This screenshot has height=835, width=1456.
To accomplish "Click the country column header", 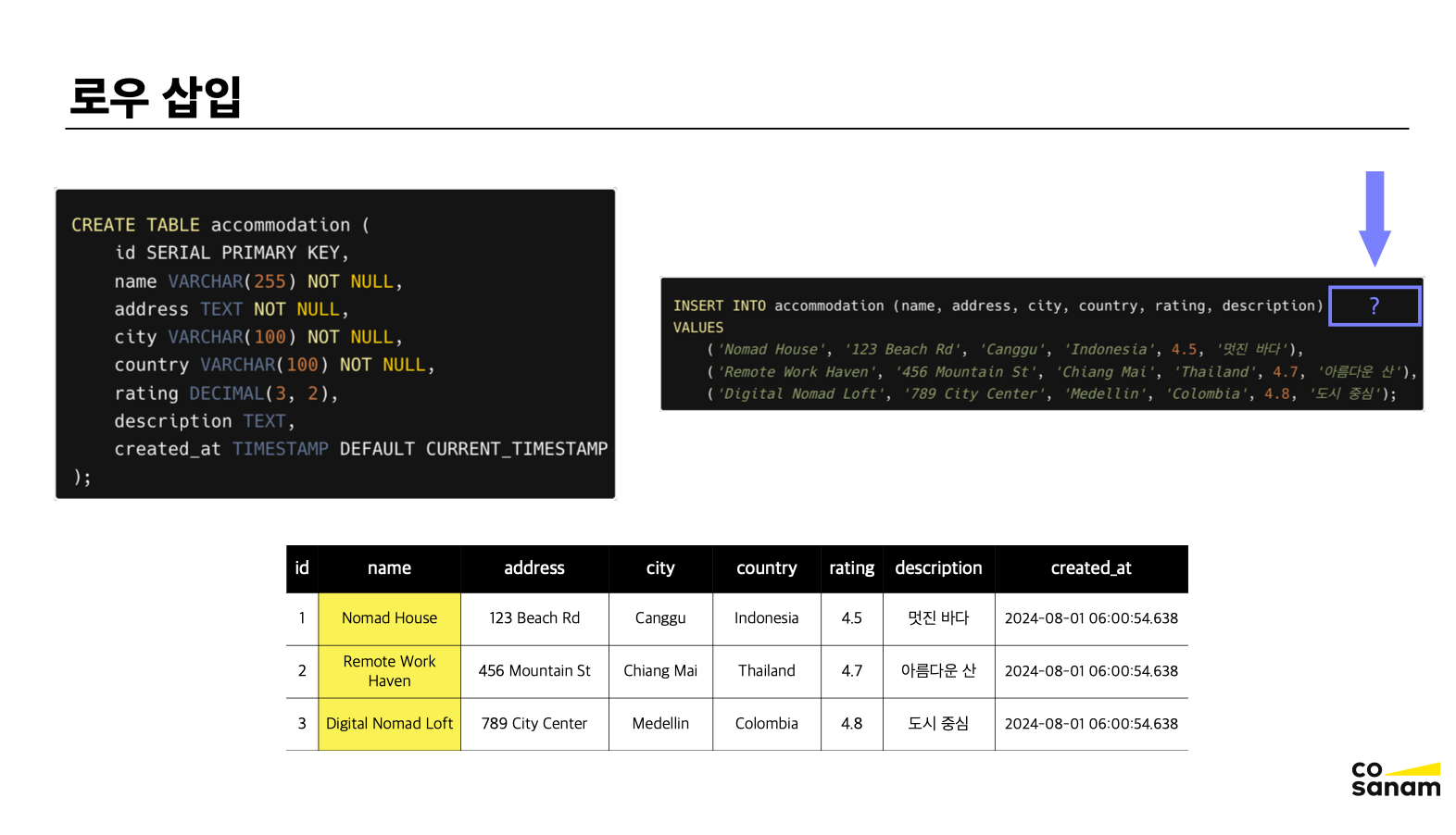I will coord(766,568).
